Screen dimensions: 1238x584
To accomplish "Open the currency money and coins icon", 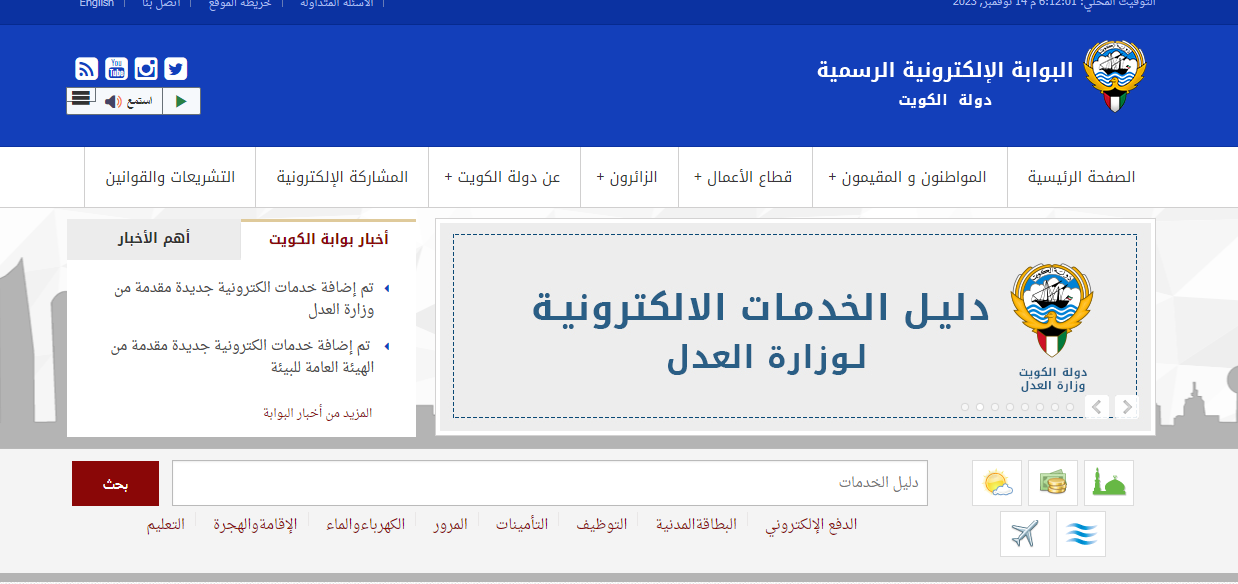I will coord(1053,484).
